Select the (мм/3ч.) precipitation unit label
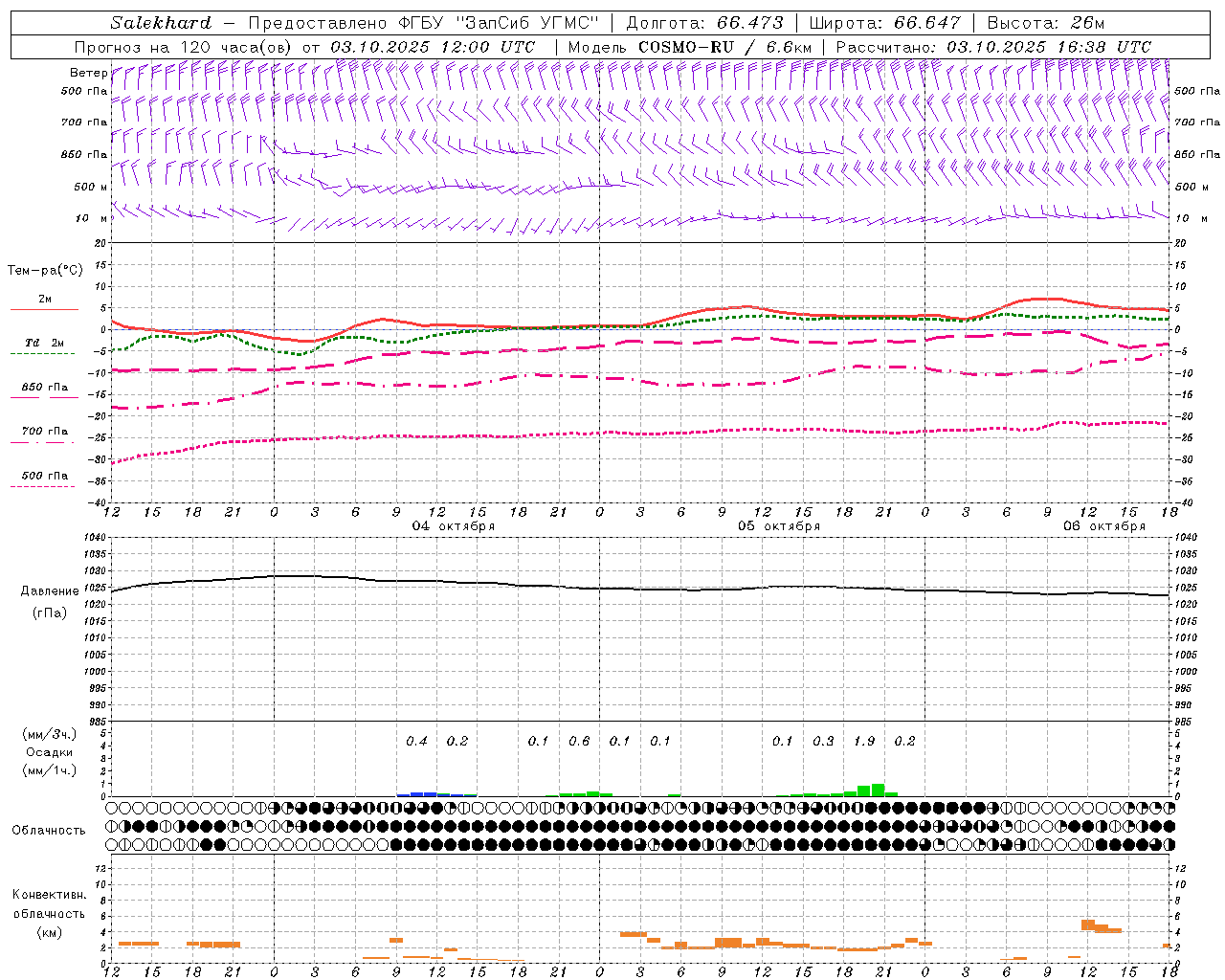1225x980 pixels. 50,734
